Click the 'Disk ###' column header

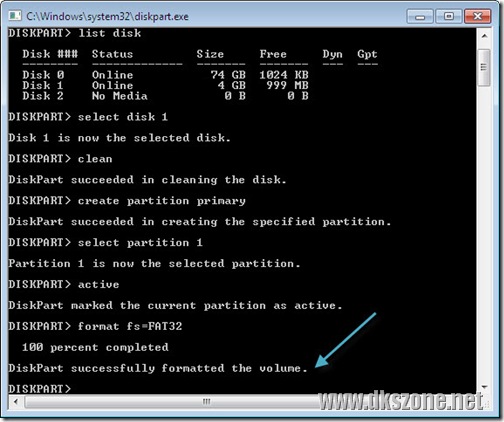50,54
